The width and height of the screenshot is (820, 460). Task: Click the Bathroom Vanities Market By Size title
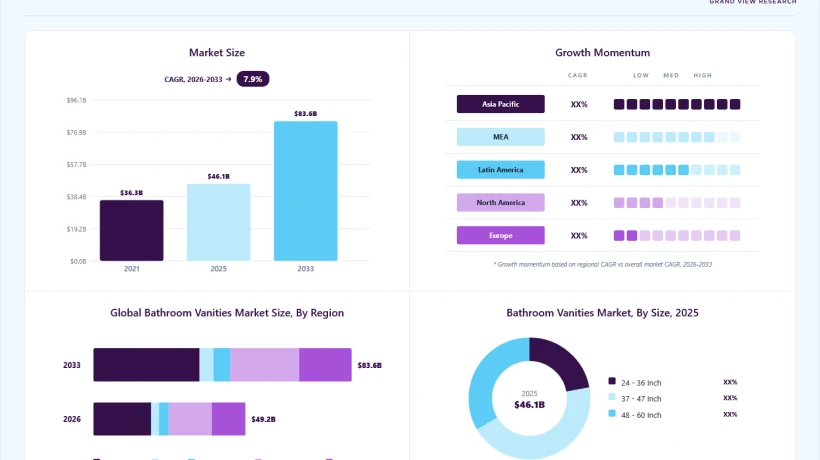(602, 313)
